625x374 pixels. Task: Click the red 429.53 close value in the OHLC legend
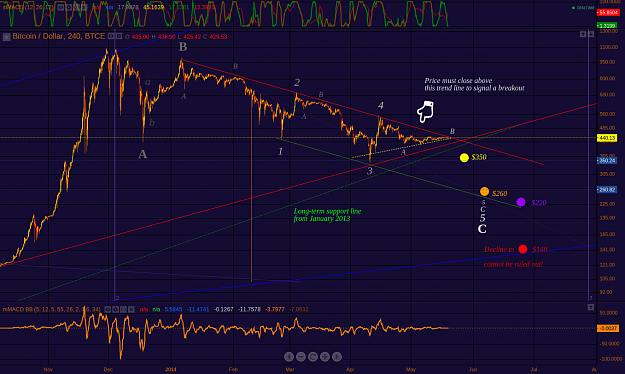pos(218,37)
